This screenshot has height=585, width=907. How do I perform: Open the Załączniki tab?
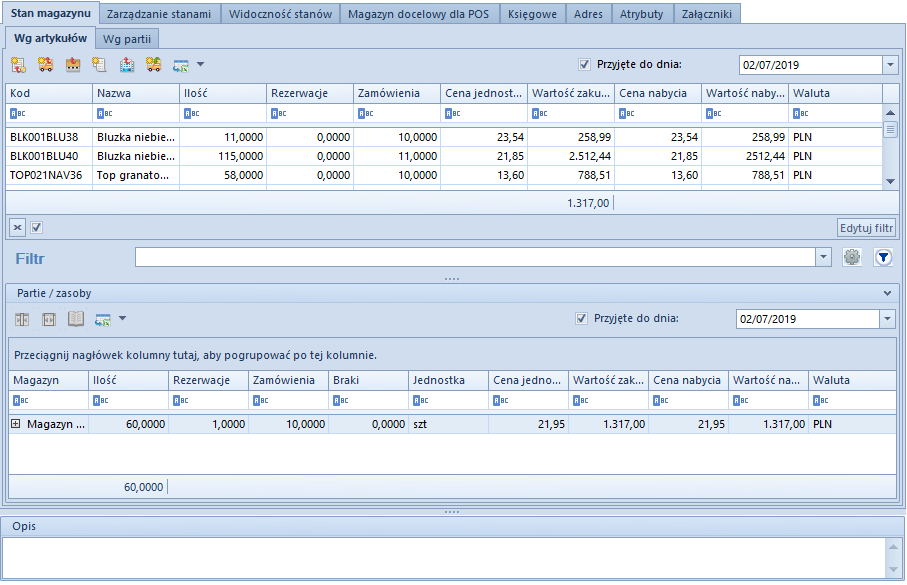tap(707, 14)
